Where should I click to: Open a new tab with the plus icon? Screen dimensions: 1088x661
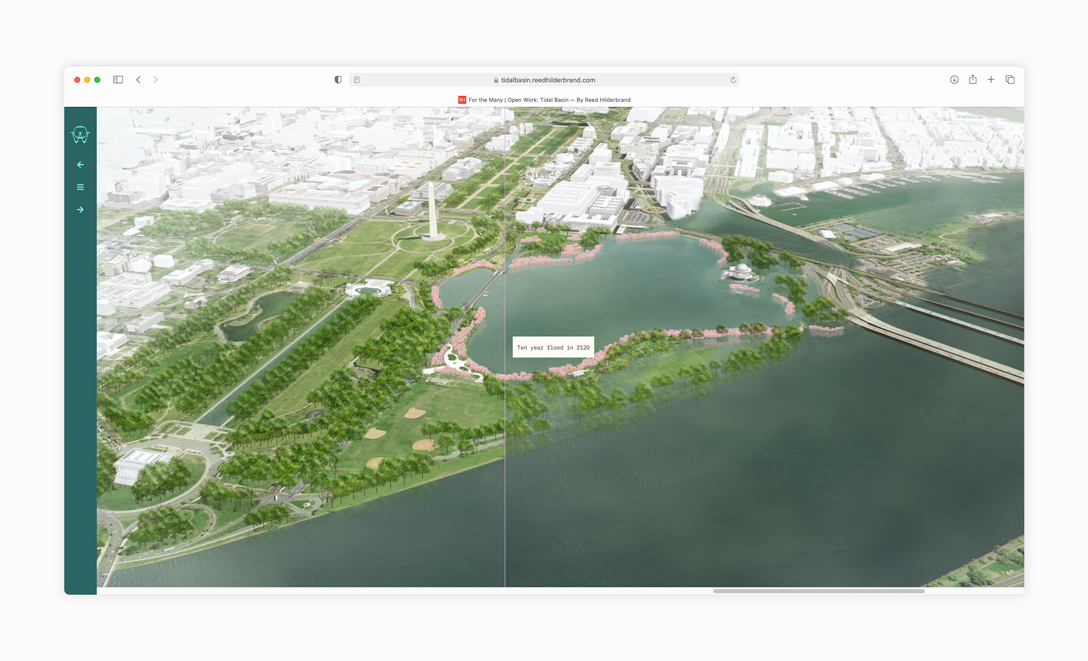[x=991, y=79]
